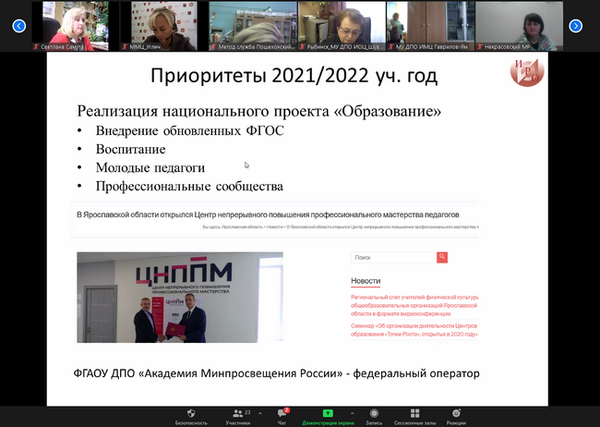The width and height of the screenshot is (600, 427).
Task: Click headline В Ярославской области открылся Центр
Action: [268, 215]
